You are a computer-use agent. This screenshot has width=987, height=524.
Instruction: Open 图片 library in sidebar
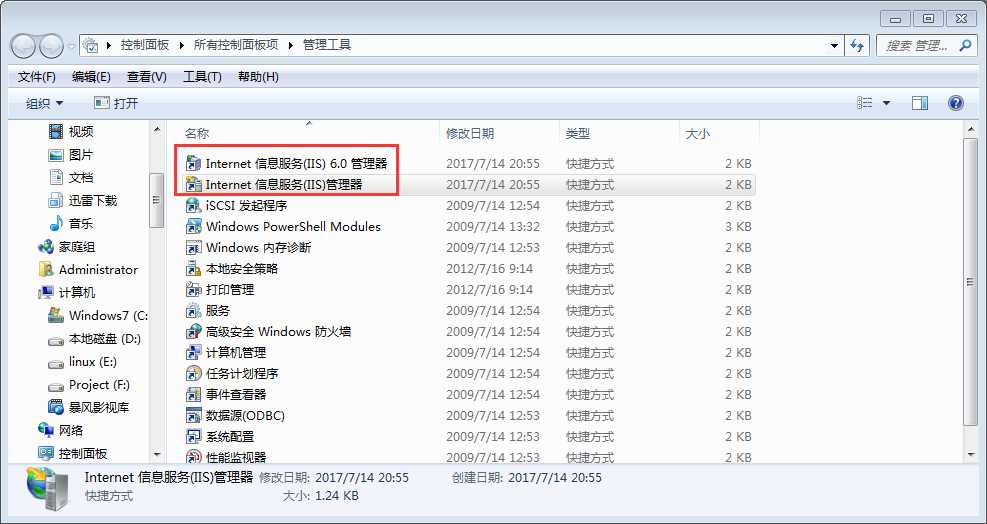pyautogui.click(x=71, y=155)
